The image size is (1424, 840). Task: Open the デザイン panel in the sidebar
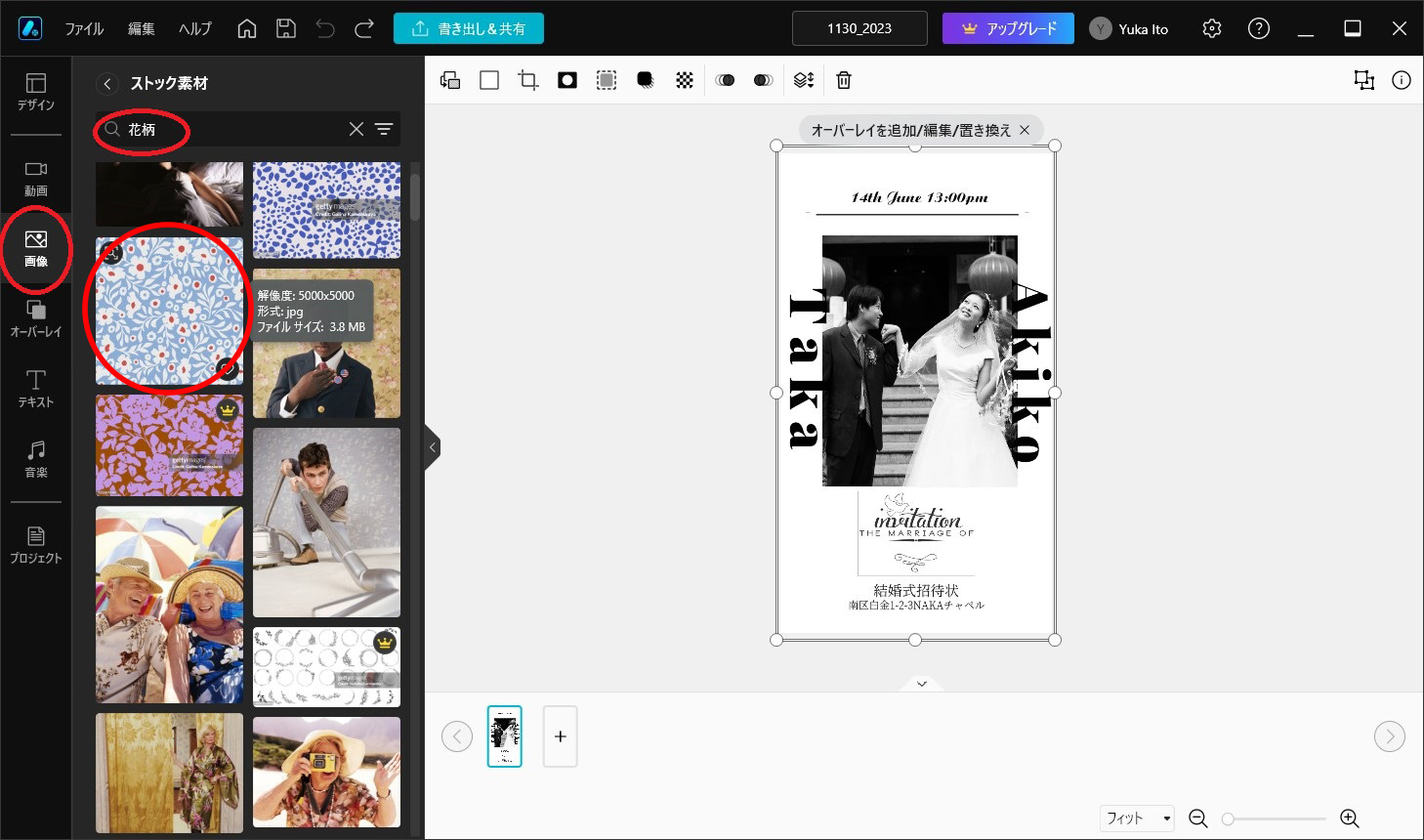point(36,92)
